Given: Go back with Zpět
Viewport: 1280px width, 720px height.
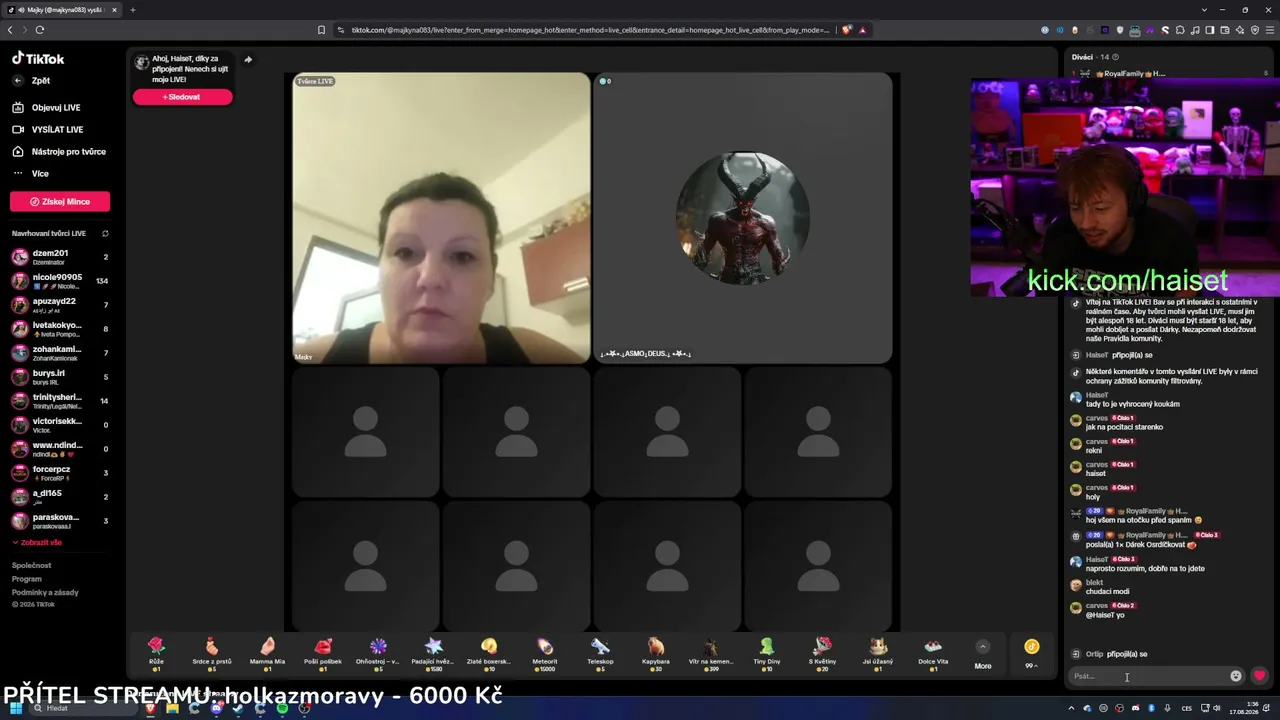Looking at the screenshot, I should click(x=32, y=81).
